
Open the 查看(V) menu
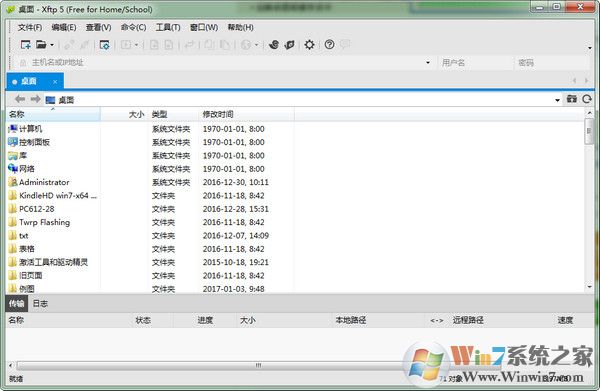point(98,27)
